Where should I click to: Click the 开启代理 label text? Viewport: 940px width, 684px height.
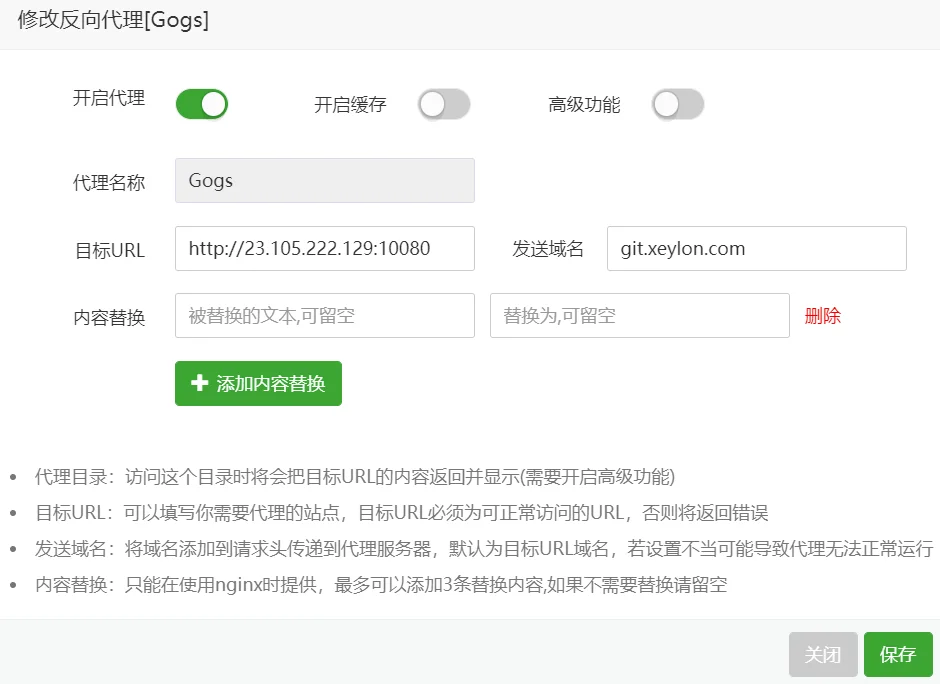click(x=109, y=98)
